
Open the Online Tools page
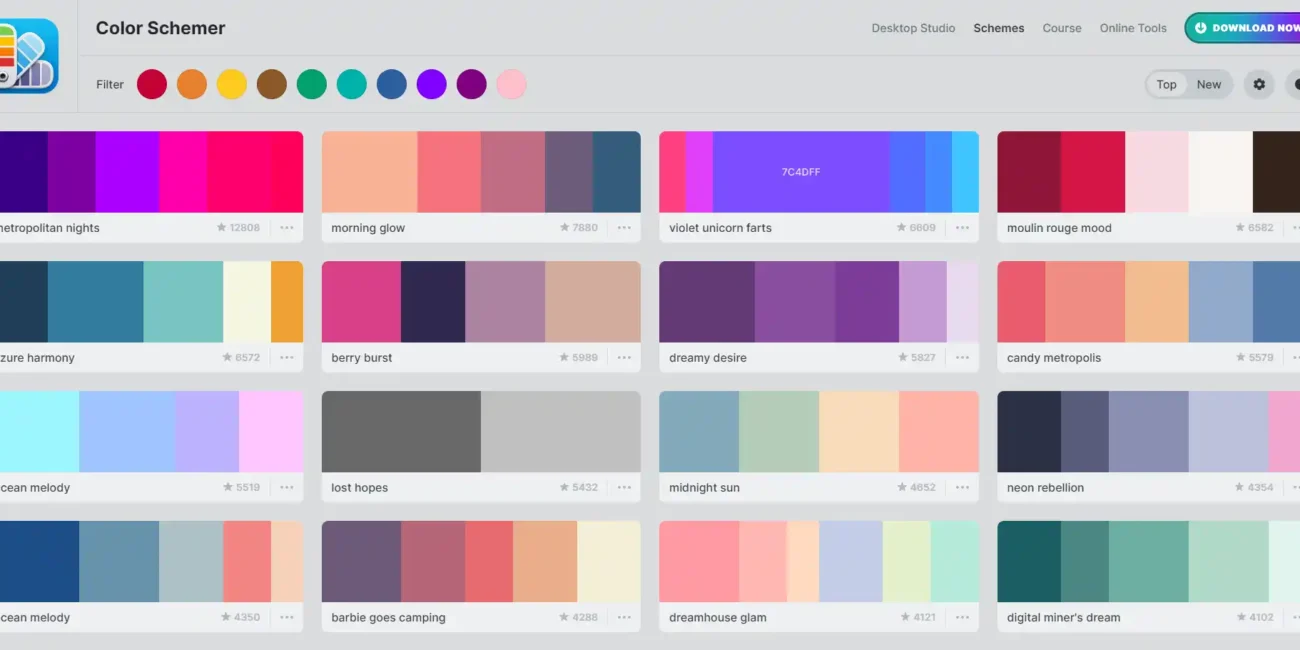click(x=1133, y=28)
